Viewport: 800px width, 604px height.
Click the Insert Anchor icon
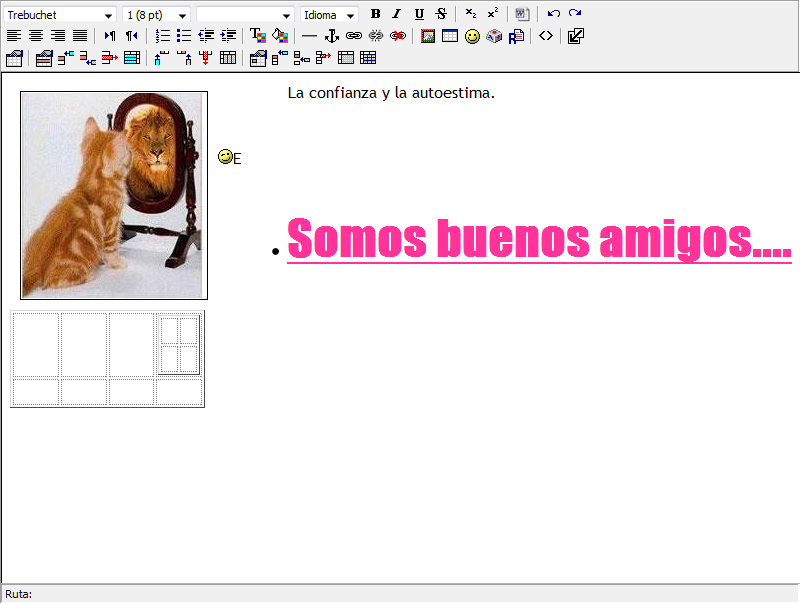(x=332, y=36)
